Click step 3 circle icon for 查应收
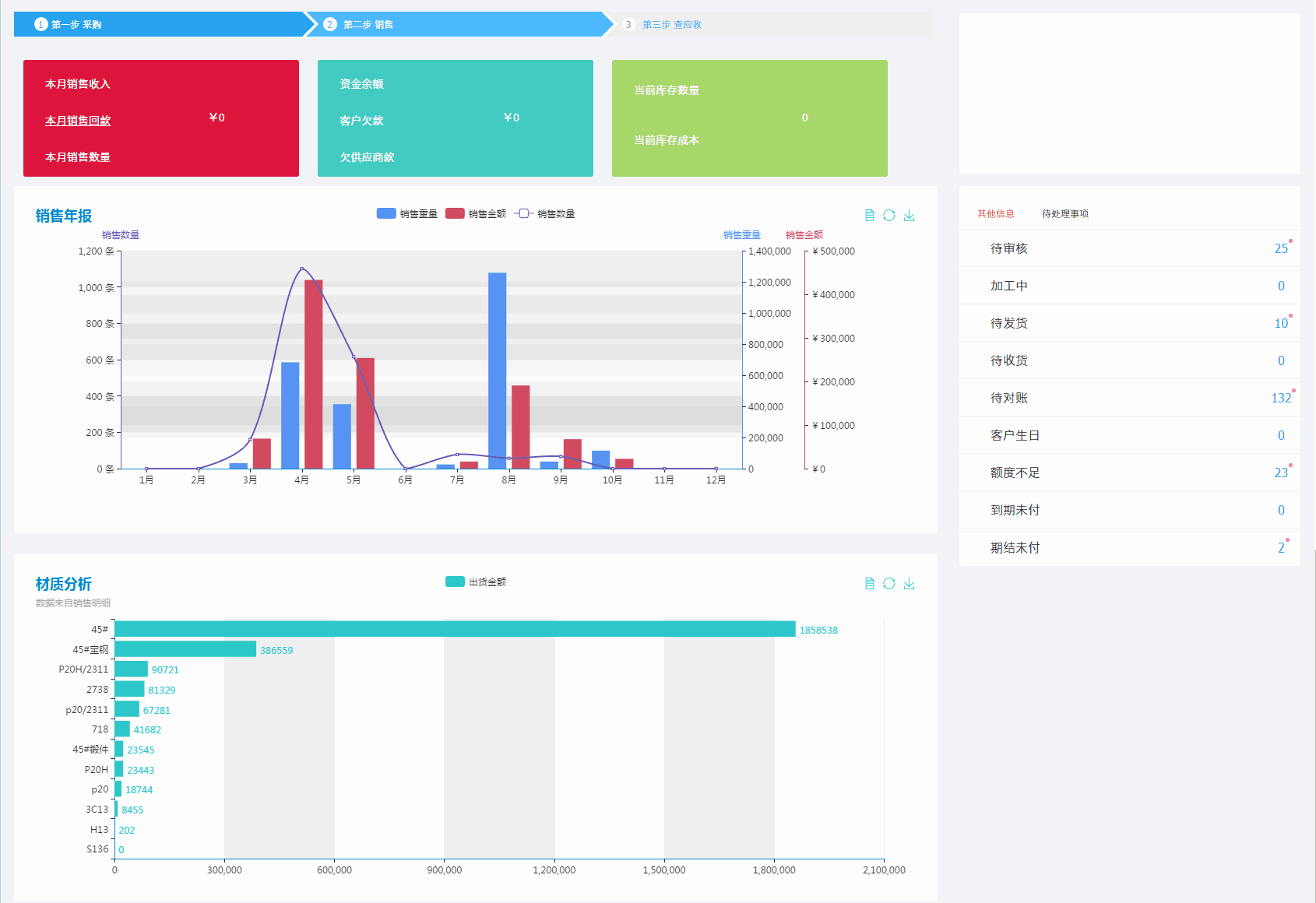The width and height of the screenshot is (1316, 903). click(x=628, y=25)
